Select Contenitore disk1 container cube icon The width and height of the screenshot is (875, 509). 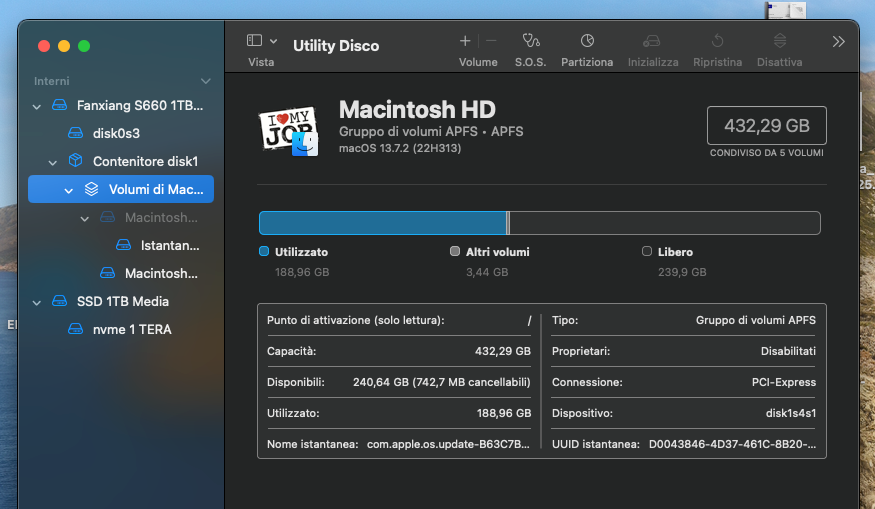click(x=75, y=161)
